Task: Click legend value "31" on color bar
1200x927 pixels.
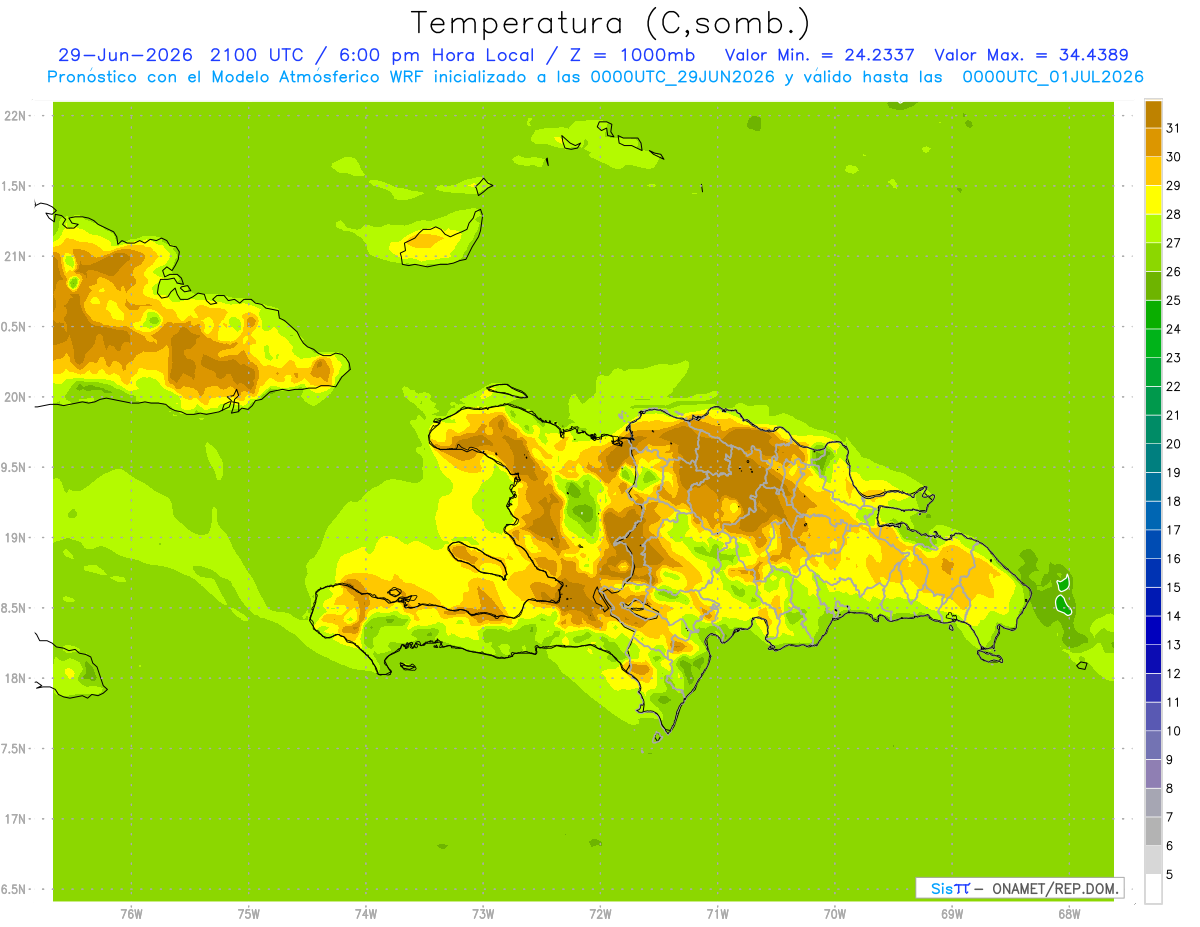Action: (1173, 127)
